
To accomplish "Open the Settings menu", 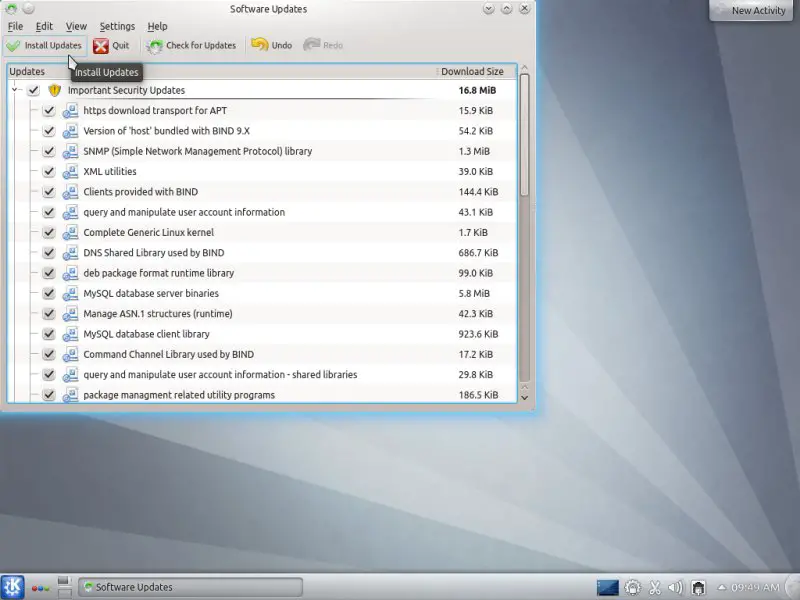I will point(117,27).
